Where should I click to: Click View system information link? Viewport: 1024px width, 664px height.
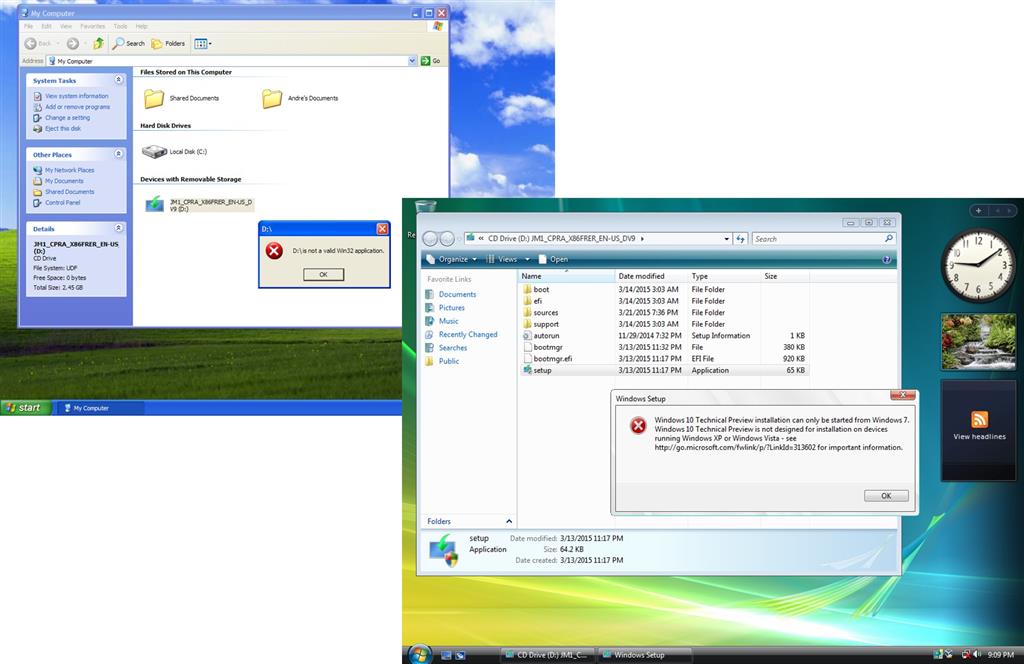(x=76, y=96)
